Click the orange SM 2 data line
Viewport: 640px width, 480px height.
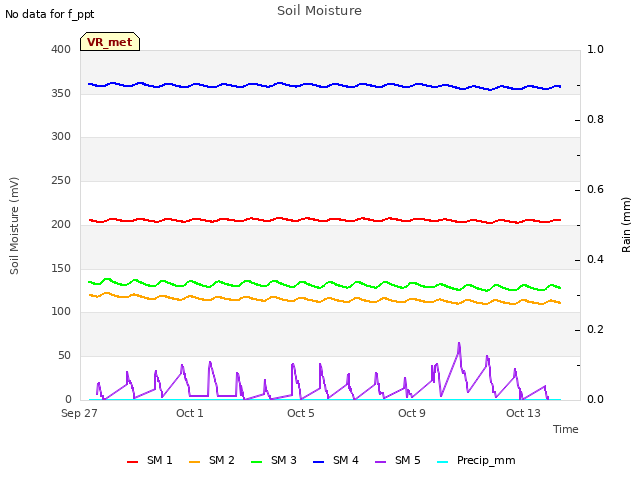pyautogui.click(x=324, y=300)
